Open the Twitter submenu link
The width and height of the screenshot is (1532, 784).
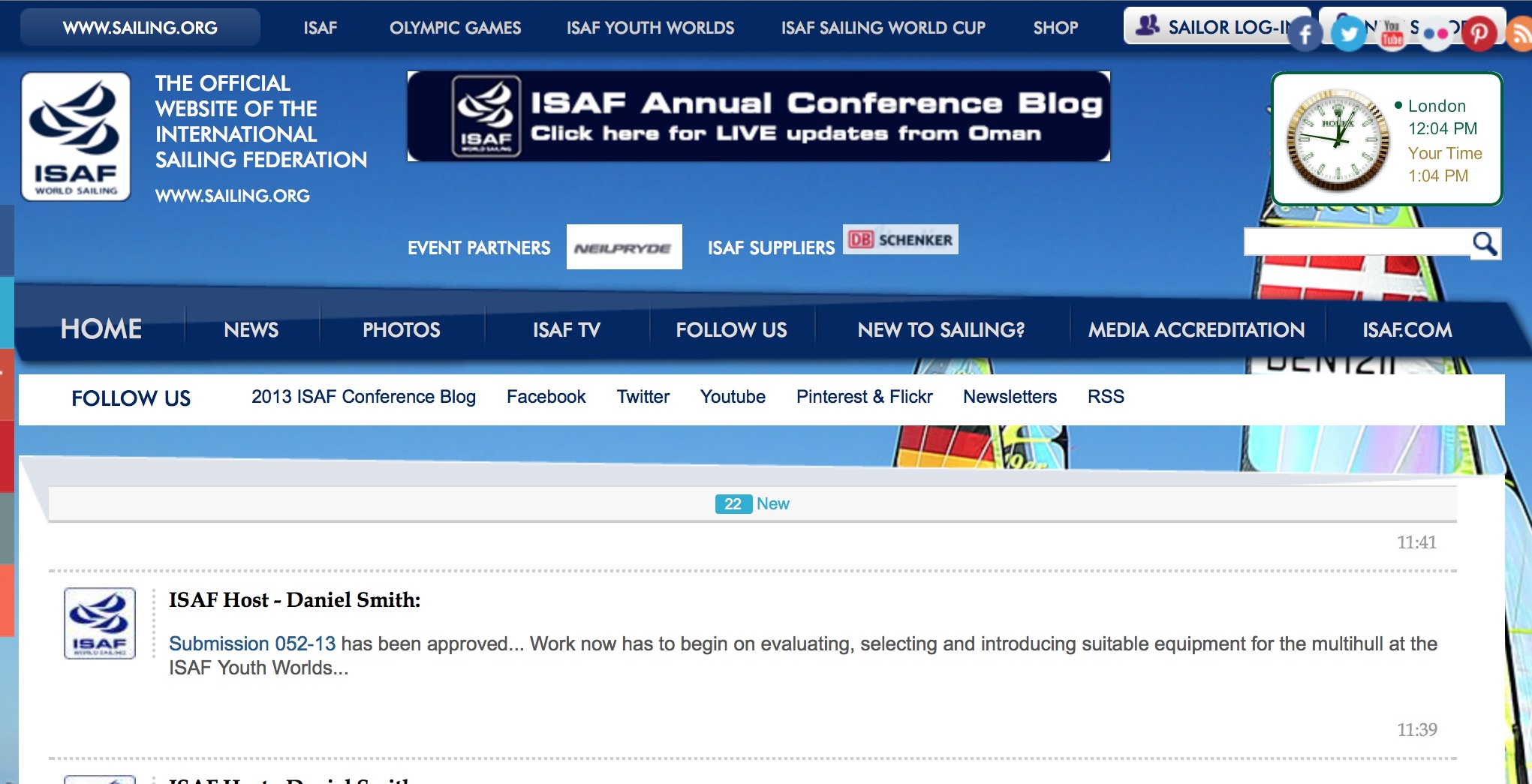click(643, 397)
